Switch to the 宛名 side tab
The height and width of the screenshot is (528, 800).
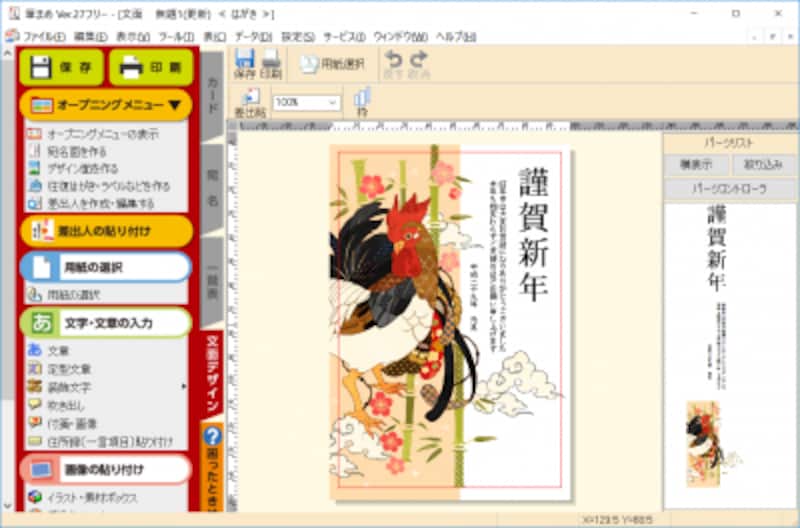click(212, 188)
